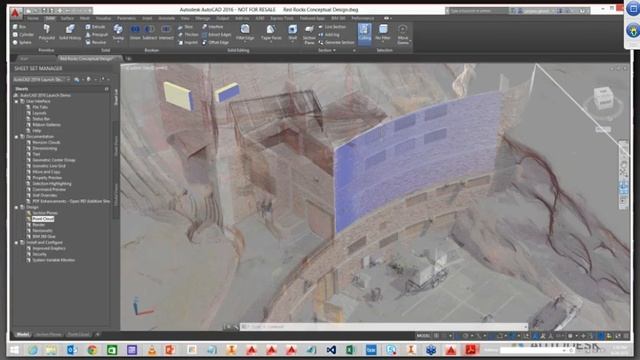Click the command line input field
The width and height of the screenshot is (640, 360).
coord(383,327)
